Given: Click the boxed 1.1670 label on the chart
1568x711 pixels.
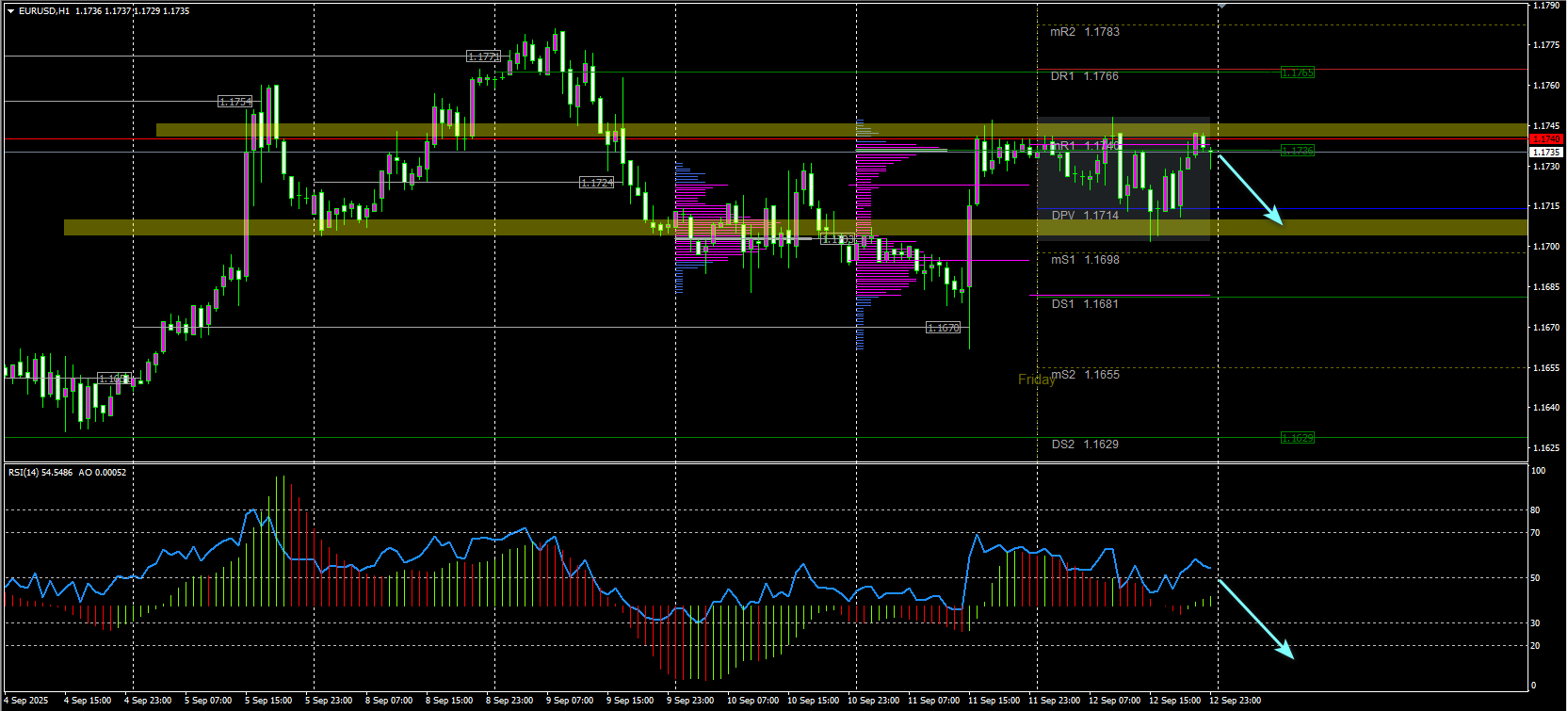Looking at the screenshot, I should coord(943,328).
